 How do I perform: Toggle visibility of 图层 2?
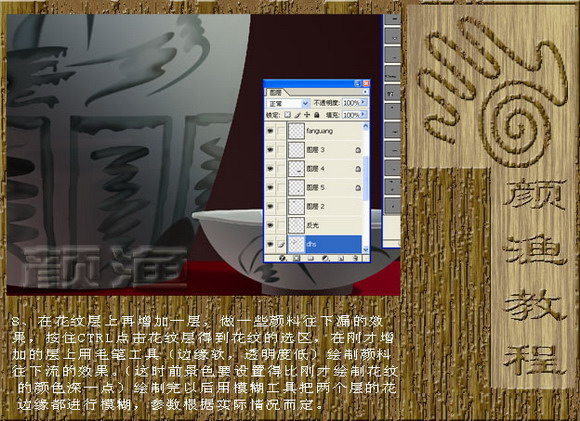click(x=270, y=206)
